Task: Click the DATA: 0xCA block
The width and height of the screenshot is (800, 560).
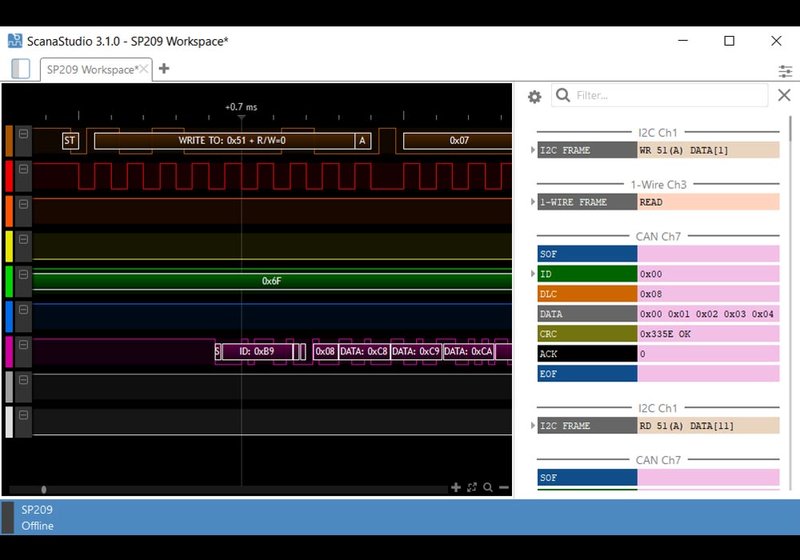Action: click(x=468, y=351)
